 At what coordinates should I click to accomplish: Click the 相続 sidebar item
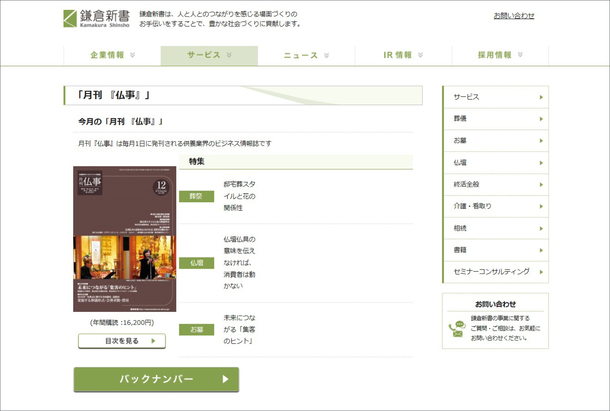(x=494, y=228)
